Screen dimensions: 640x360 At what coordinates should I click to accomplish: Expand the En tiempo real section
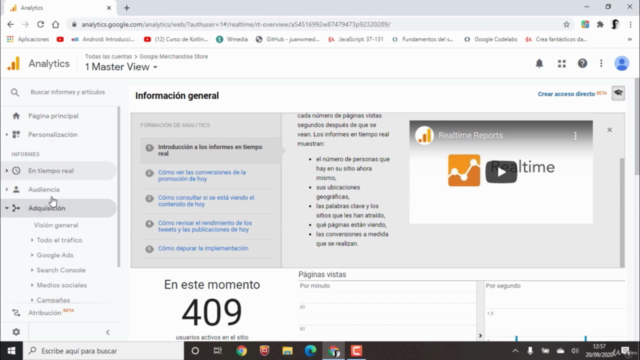click(x=7, y=171)
